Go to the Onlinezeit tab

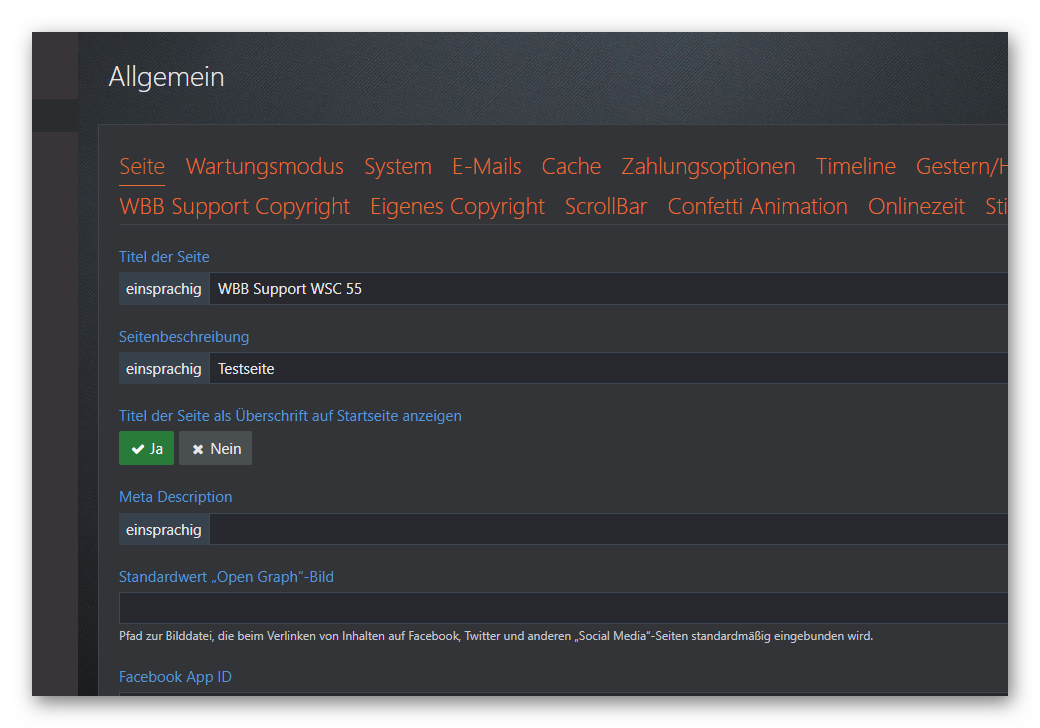(x=916, y=207)
